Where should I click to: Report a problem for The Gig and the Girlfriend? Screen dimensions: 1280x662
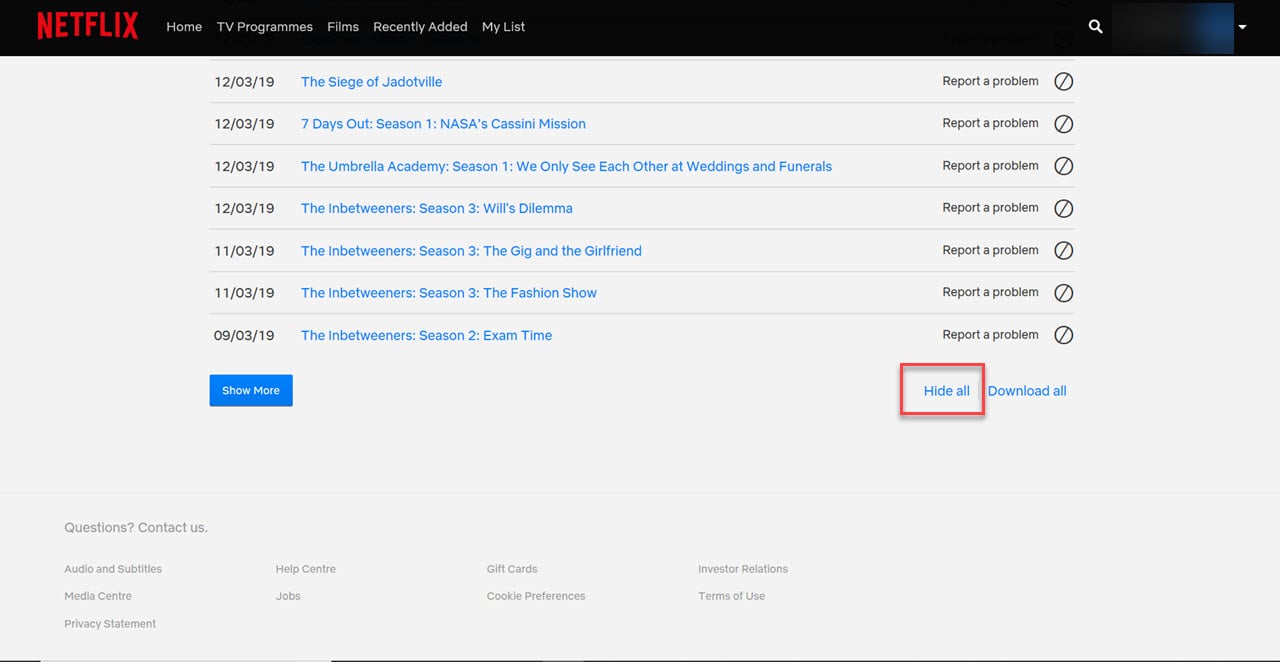coord(990,250)
